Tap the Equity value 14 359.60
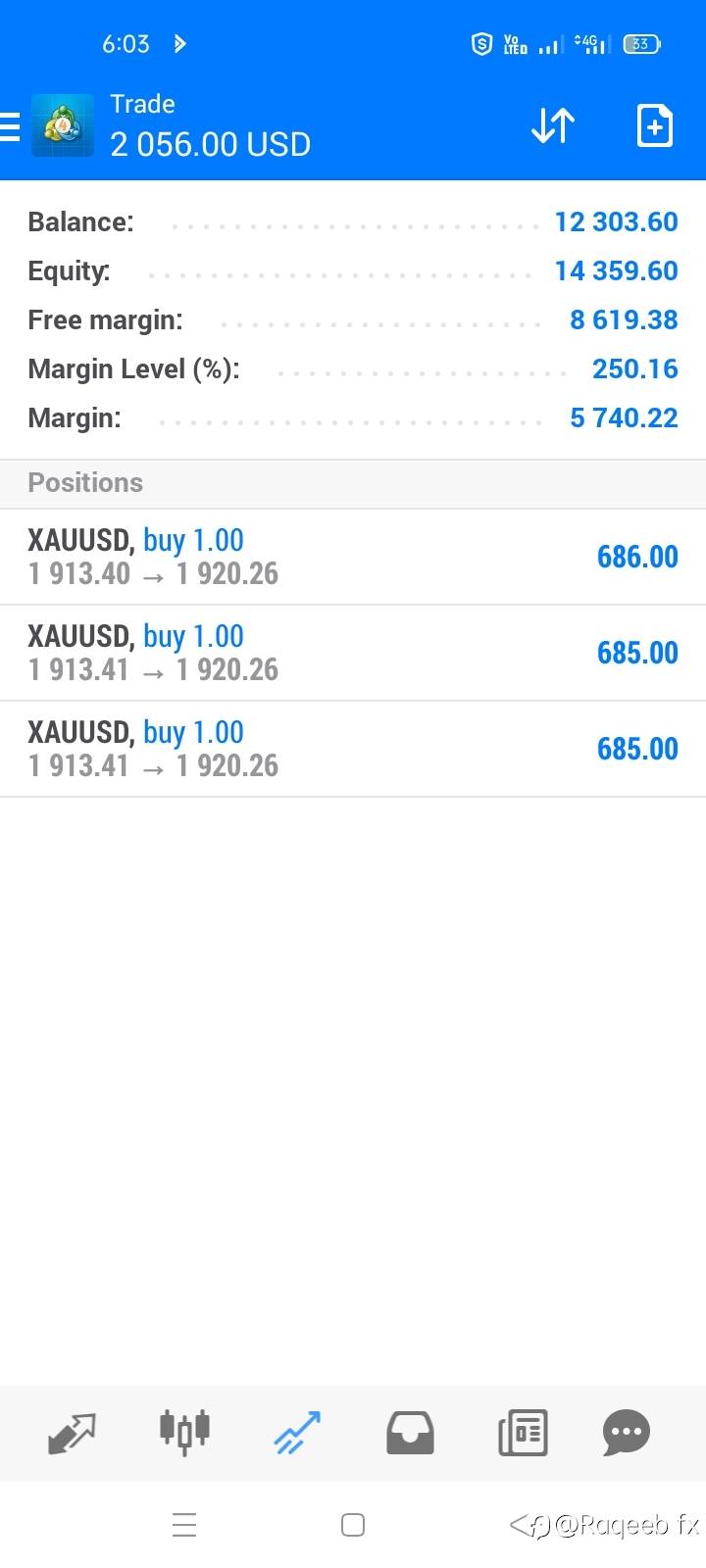Viewport: 706px width, 1568px height. pos(616,270)
